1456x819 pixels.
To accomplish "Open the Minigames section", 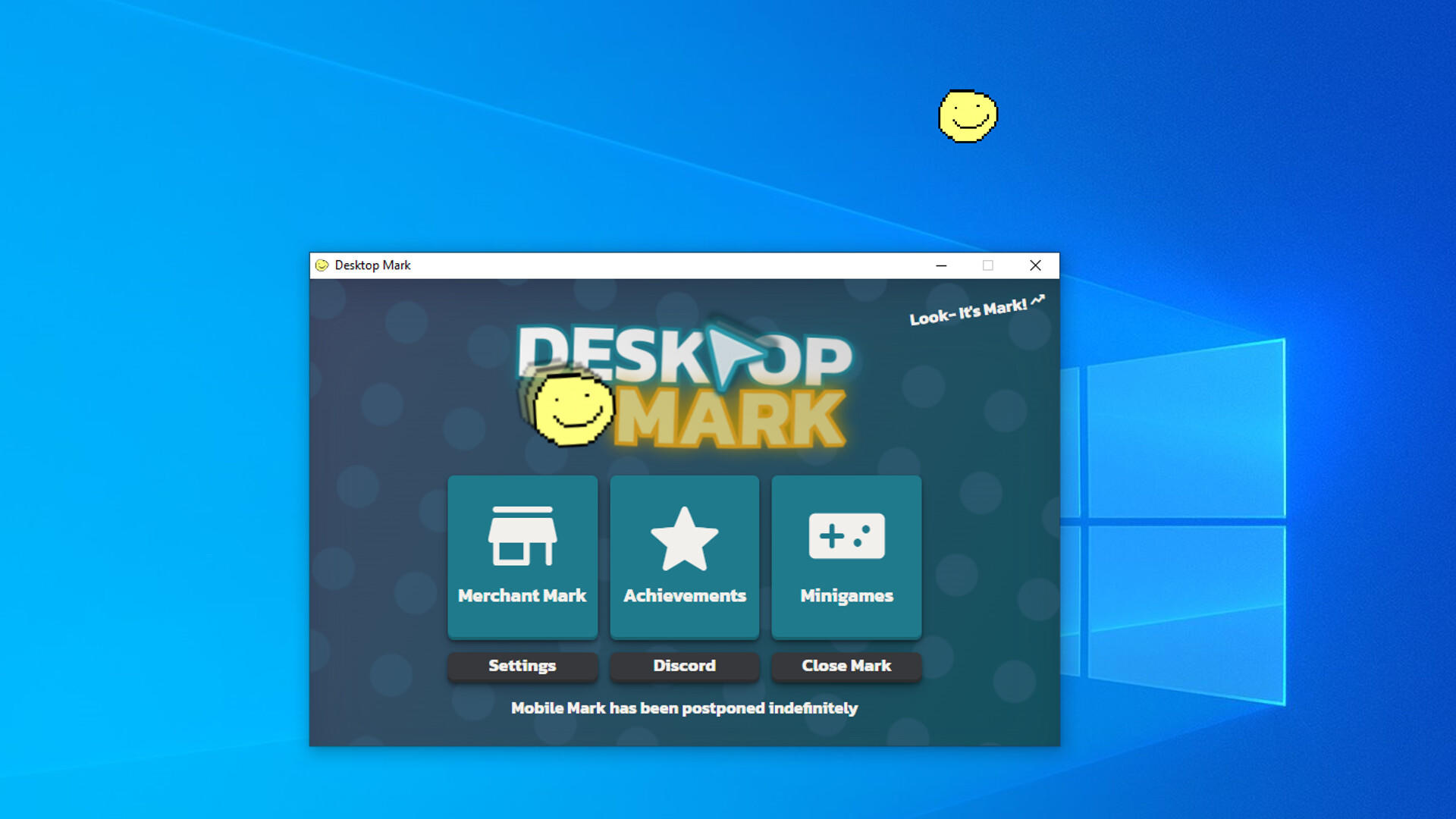I will coord(846,557).
